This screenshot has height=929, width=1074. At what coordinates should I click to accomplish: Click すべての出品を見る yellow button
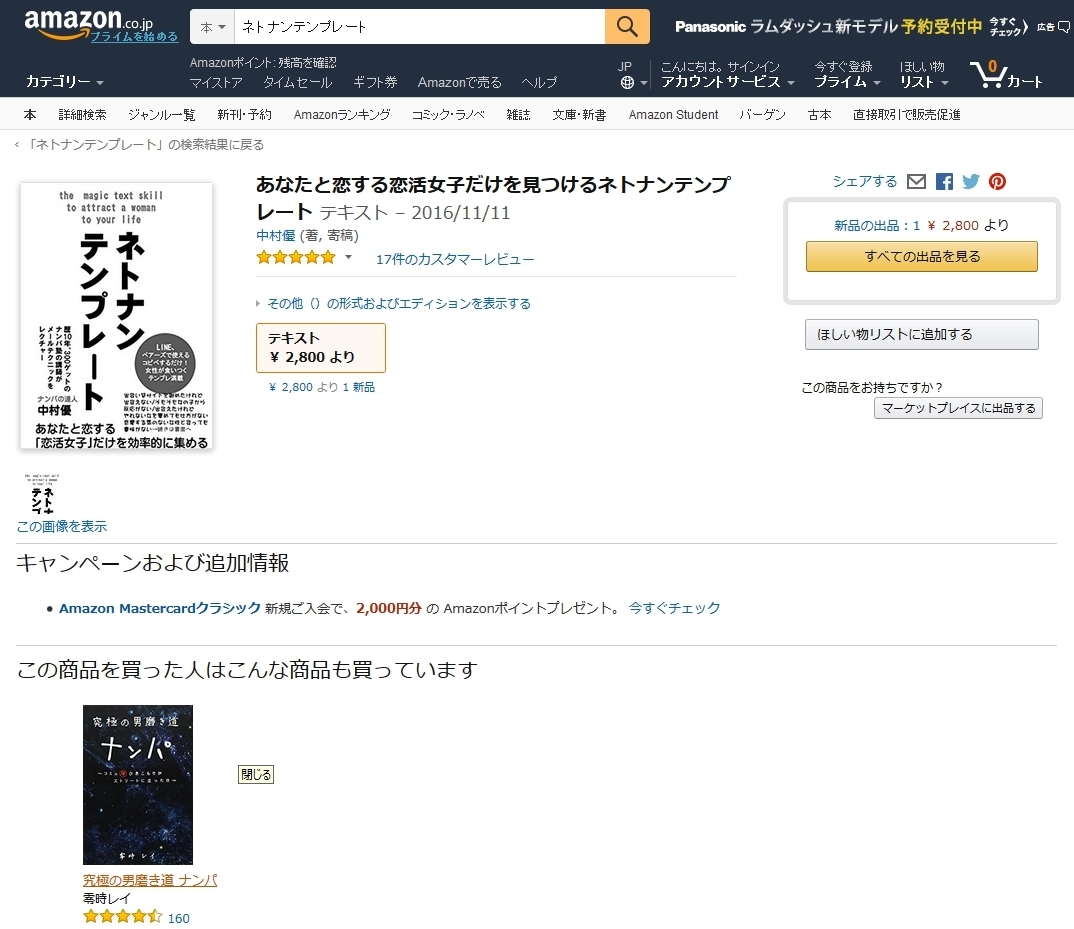(921, 256)
